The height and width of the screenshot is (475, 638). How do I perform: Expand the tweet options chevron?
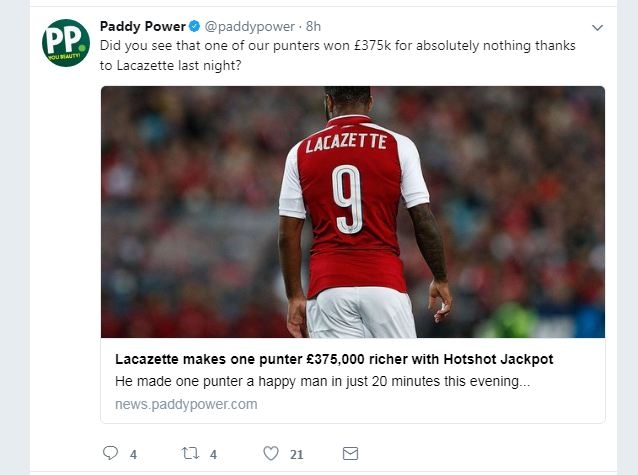[598, 27]
